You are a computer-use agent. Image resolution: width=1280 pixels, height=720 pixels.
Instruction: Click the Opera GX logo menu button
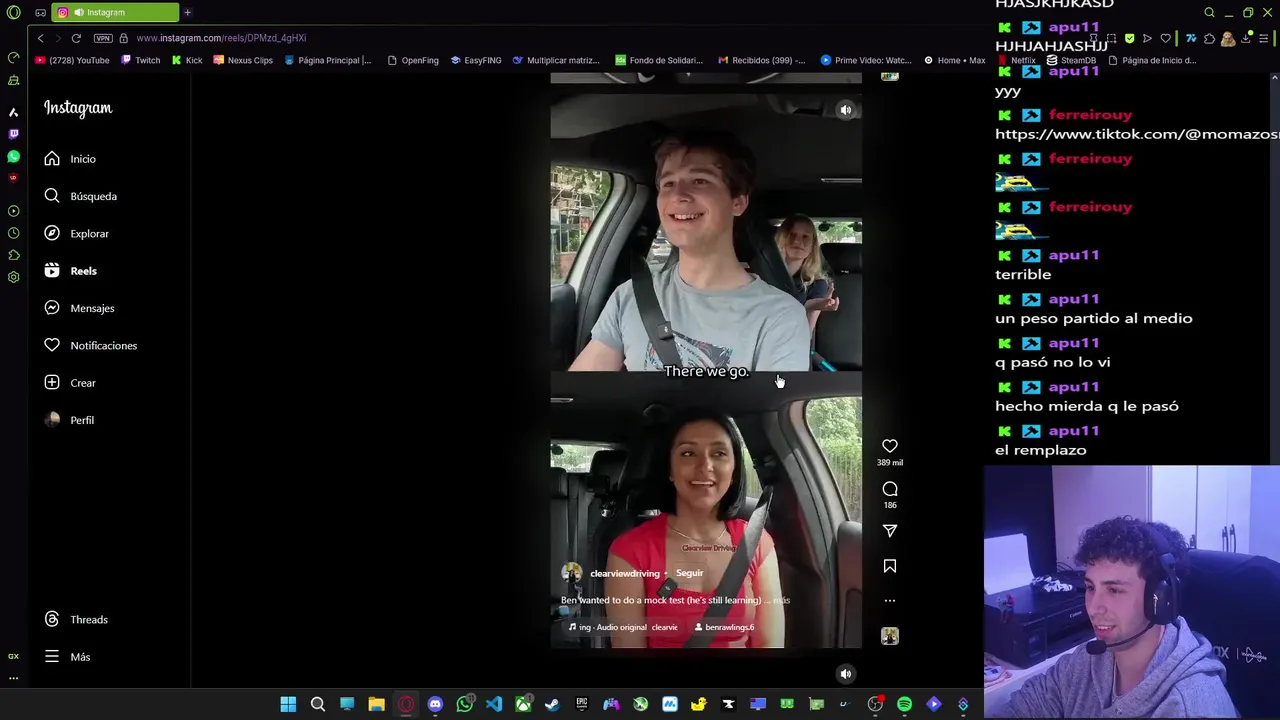click(x=13, y=12)
